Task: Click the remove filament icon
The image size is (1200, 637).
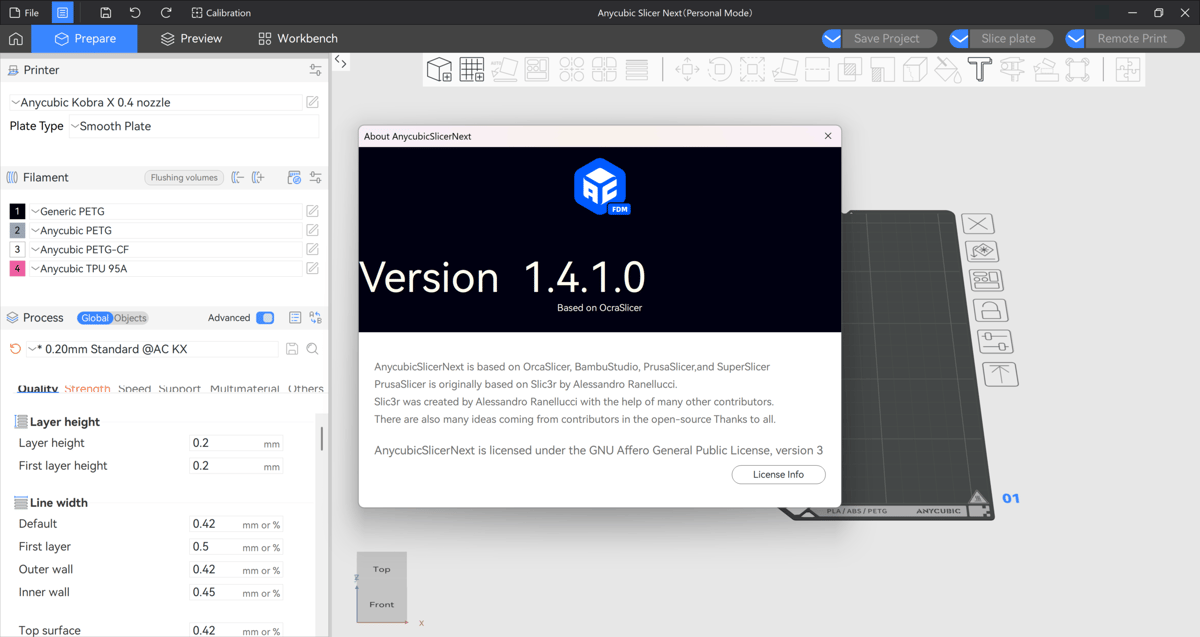Action: coord(238,177)
